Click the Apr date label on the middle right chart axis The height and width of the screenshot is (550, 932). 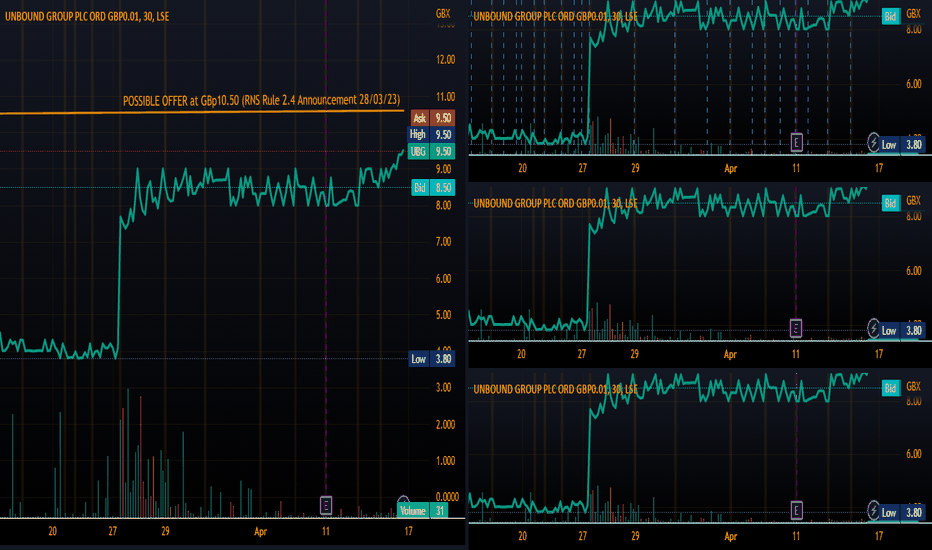point(731,354)
